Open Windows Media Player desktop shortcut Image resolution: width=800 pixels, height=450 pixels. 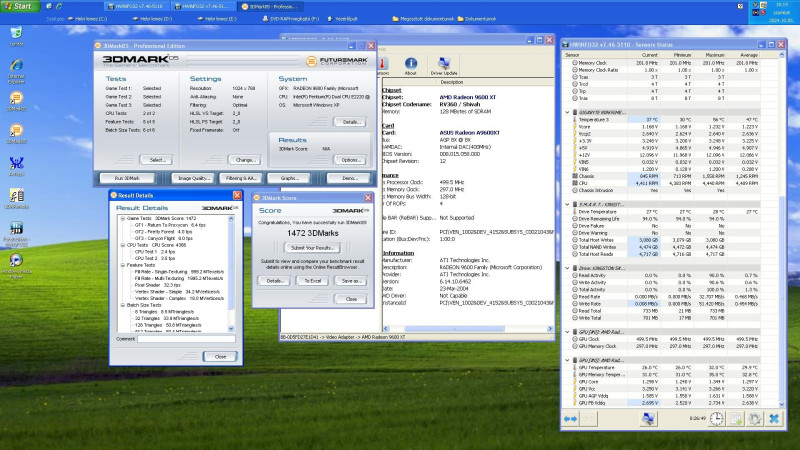click(x=16, y=265)
